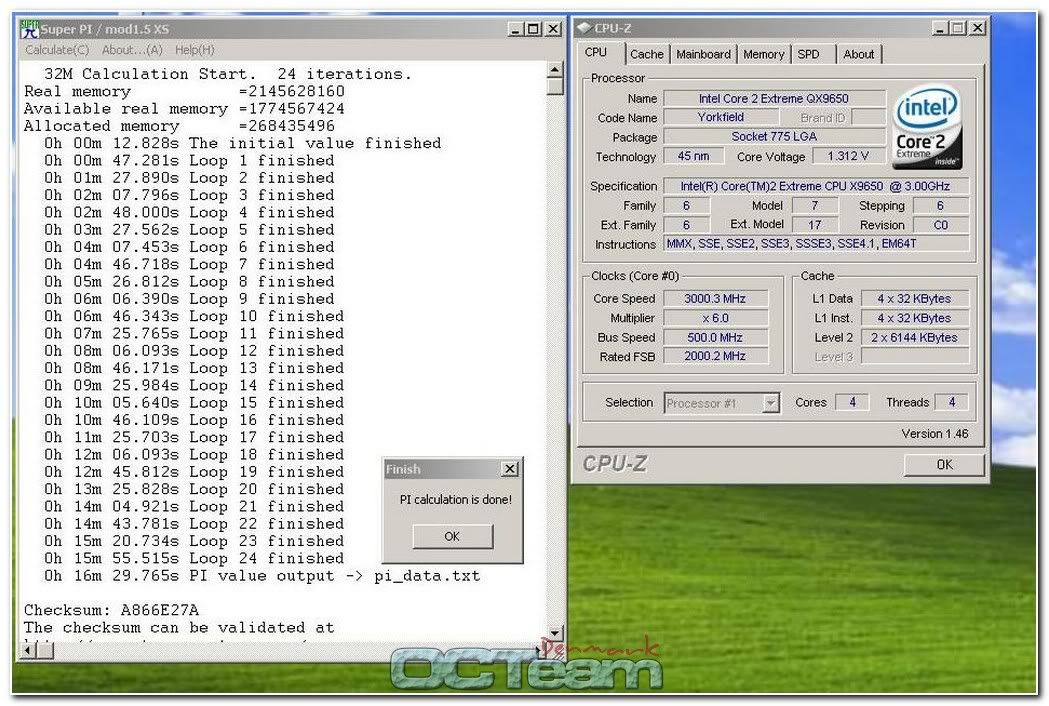The image size is (1049, 706).
Task: Minimize the CPU-Z window
Action: [x=940, y=27]
